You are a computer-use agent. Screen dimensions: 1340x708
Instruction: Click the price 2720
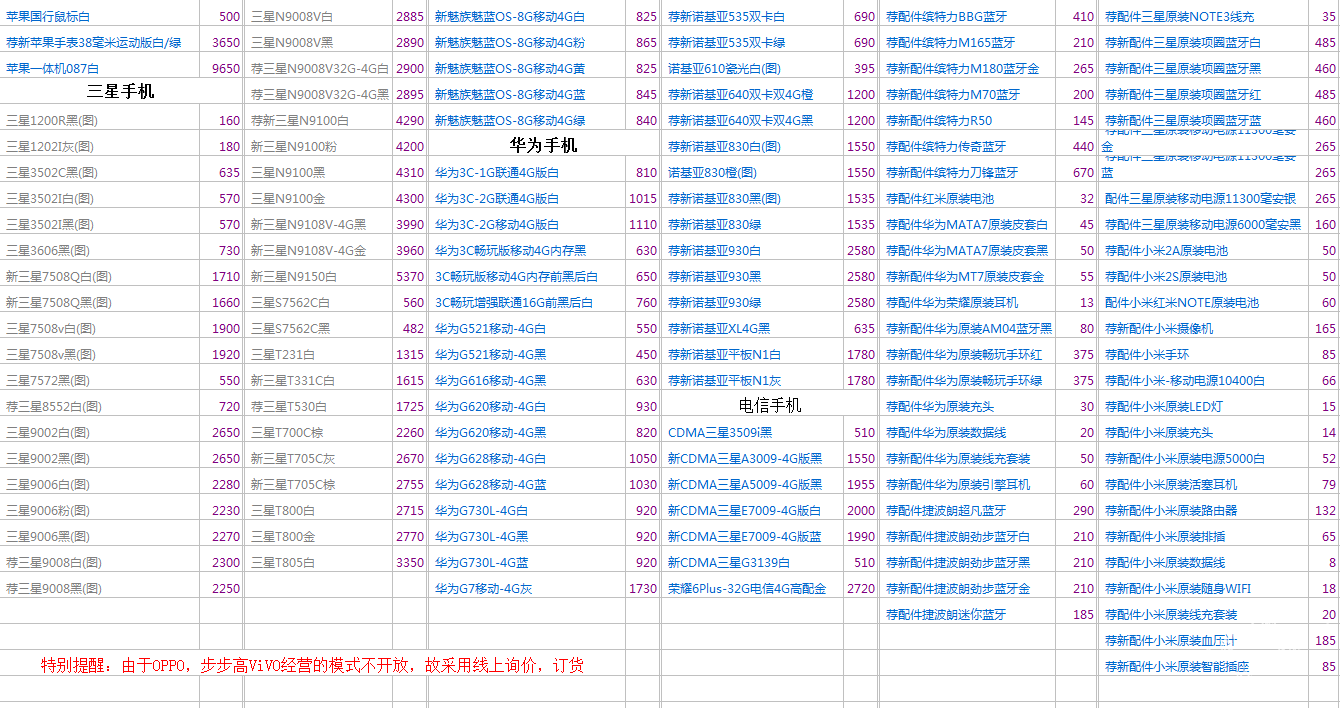[x=861, y=588]
